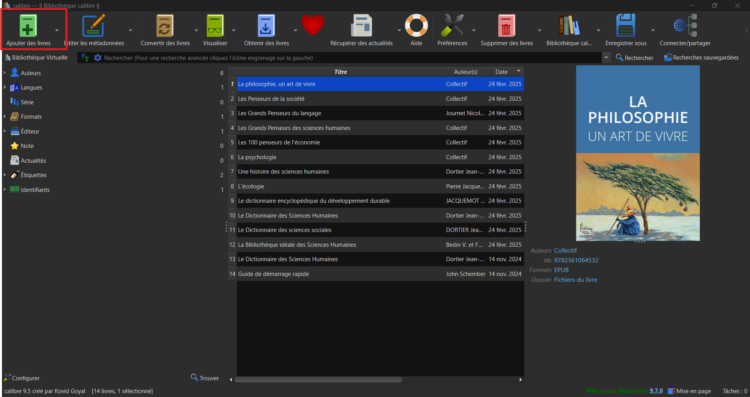The height and width of the screenshot is (397, 750).
Task: Sort by Titre column header
Action: (341, 72)
